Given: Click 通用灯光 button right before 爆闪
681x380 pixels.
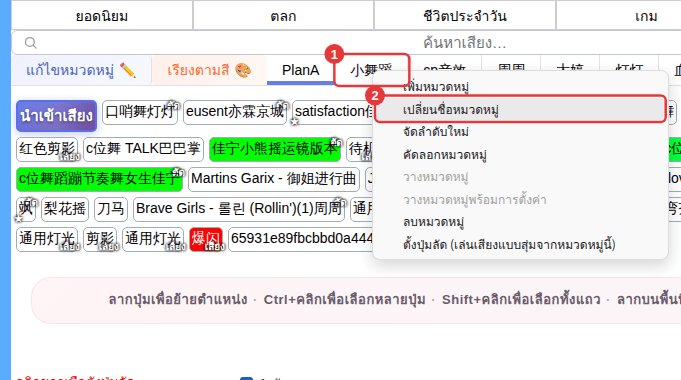Looking at the screenshot, I should [x=153, y=239].
